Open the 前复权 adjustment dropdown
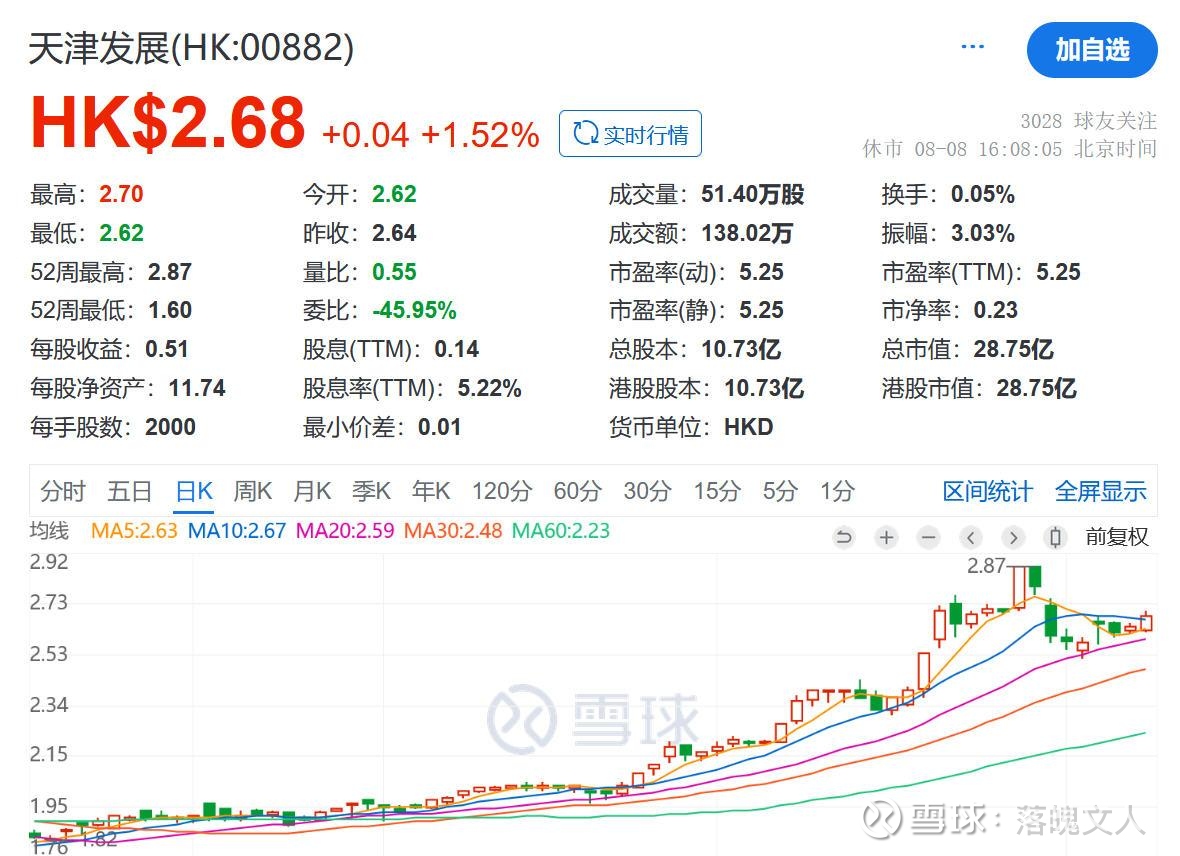The height and width of the screenshot is (856, 1180). 1116,537
